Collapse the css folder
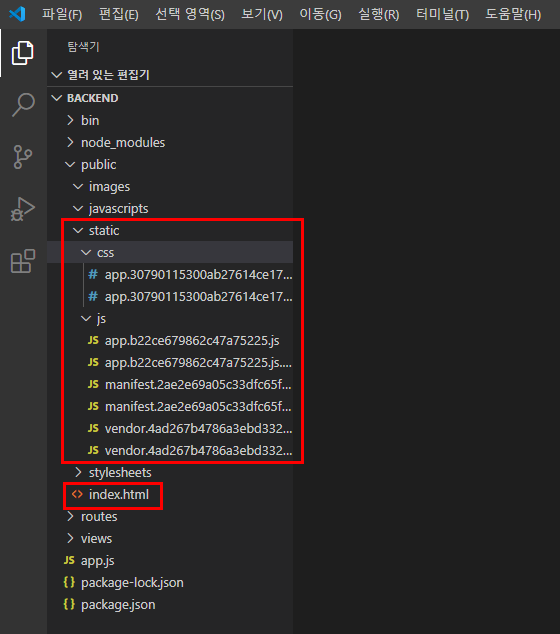 [x=170, y=252]
